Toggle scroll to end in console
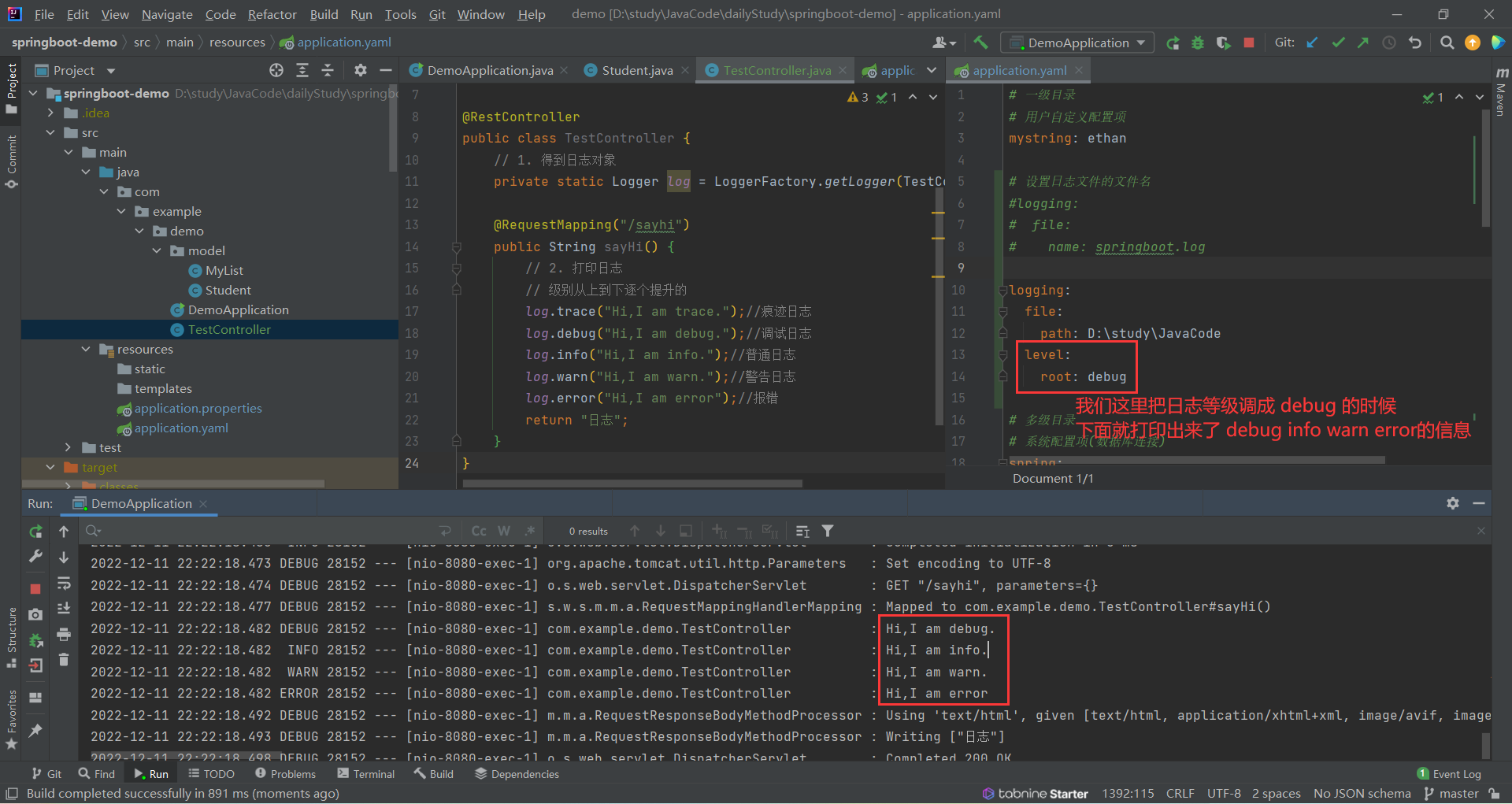This screenshot has width=1512, height=804. 64,608
